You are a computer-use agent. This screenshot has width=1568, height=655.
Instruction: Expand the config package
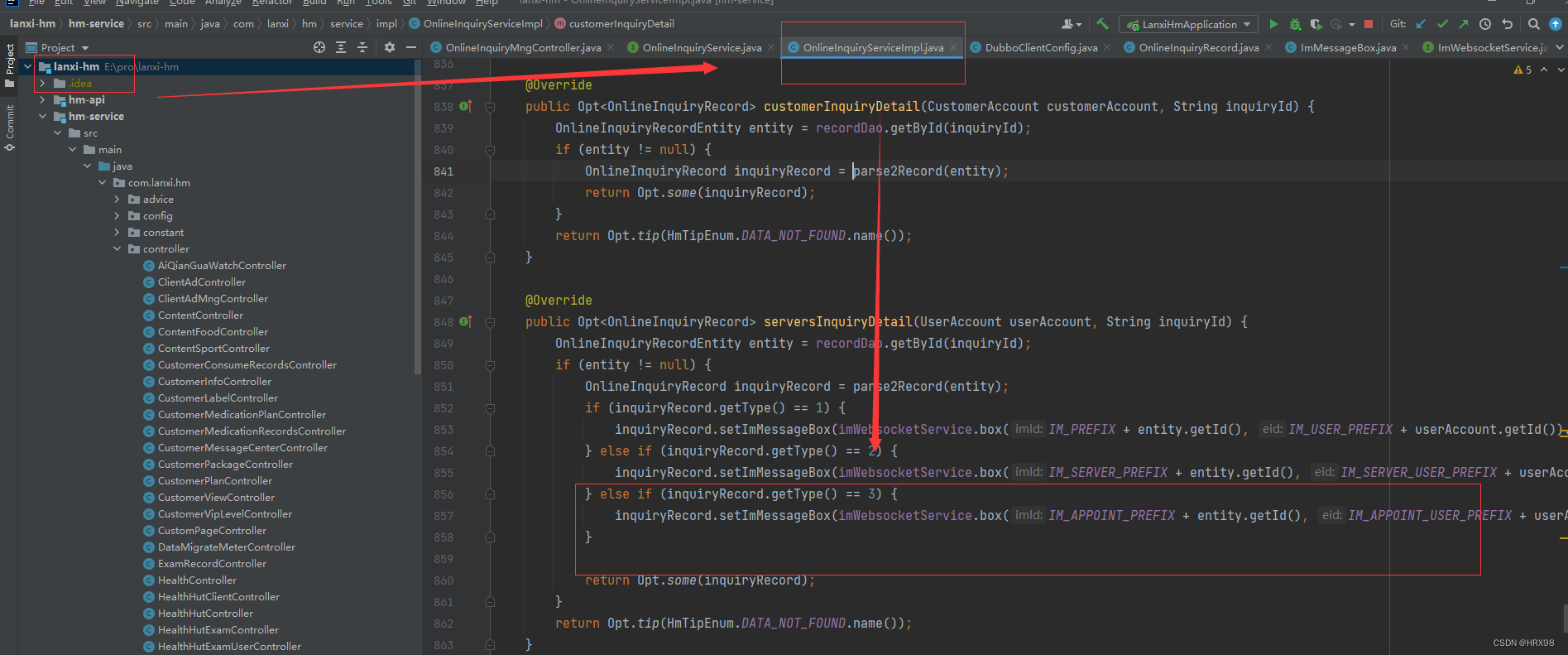pos(117,215)
